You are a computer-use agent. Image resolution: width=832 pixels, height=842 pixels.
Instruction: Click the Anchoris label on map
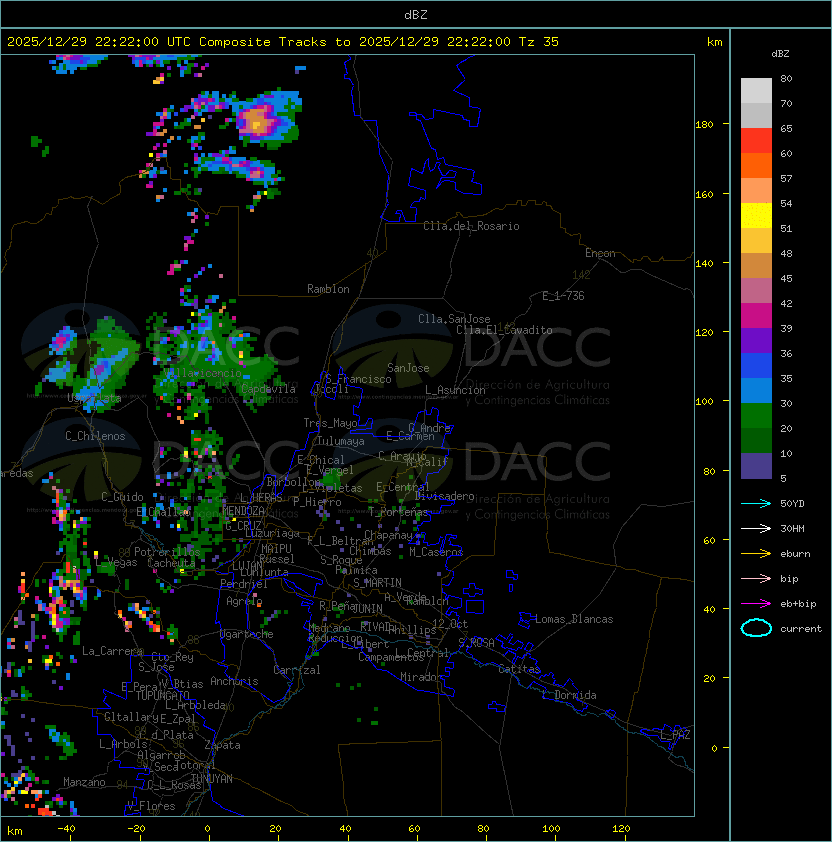tap(234, 681)
